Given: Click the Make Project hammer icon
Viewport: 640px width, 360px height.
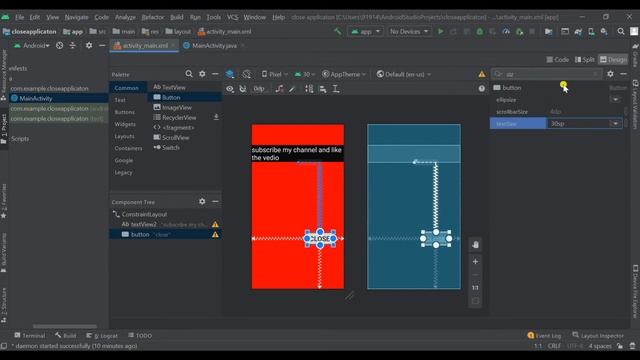Looking at the screenshot, I should pyautogui.click(x=338, y=31).
